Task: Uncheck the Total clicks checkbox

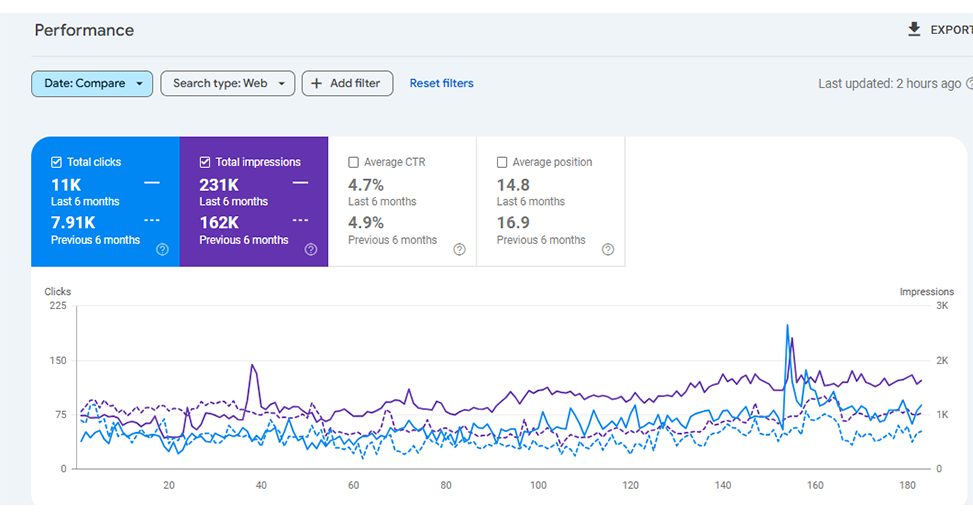Action: click(x=57, y=162)
